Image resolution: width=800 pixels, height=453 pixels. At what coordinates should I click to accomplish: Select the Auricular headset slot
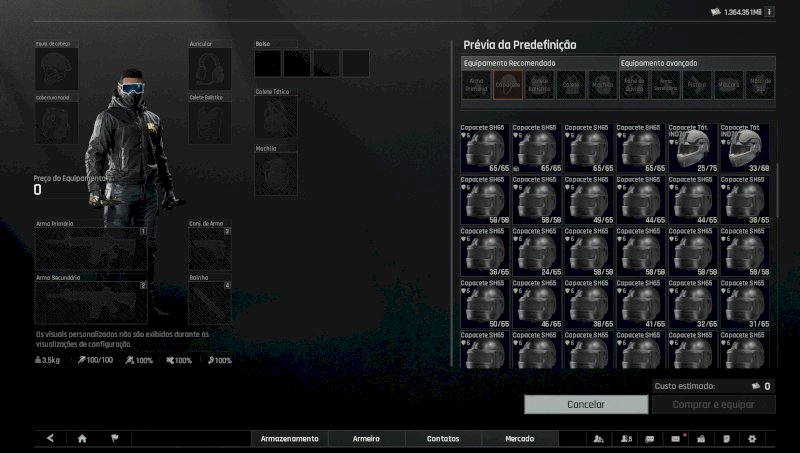[x=210, y=68]
